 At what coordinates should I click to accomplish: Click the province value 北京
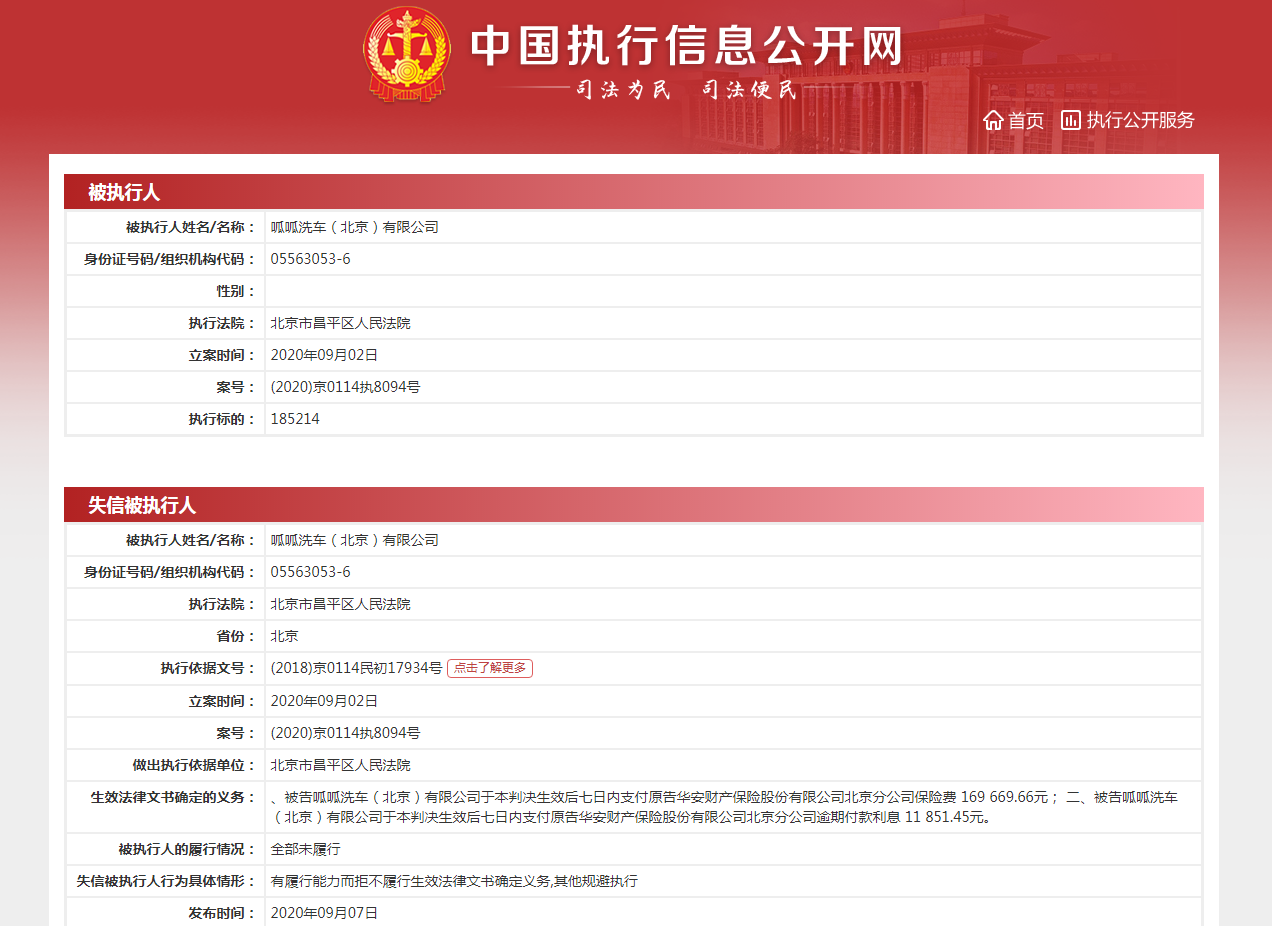click(283, 636)
